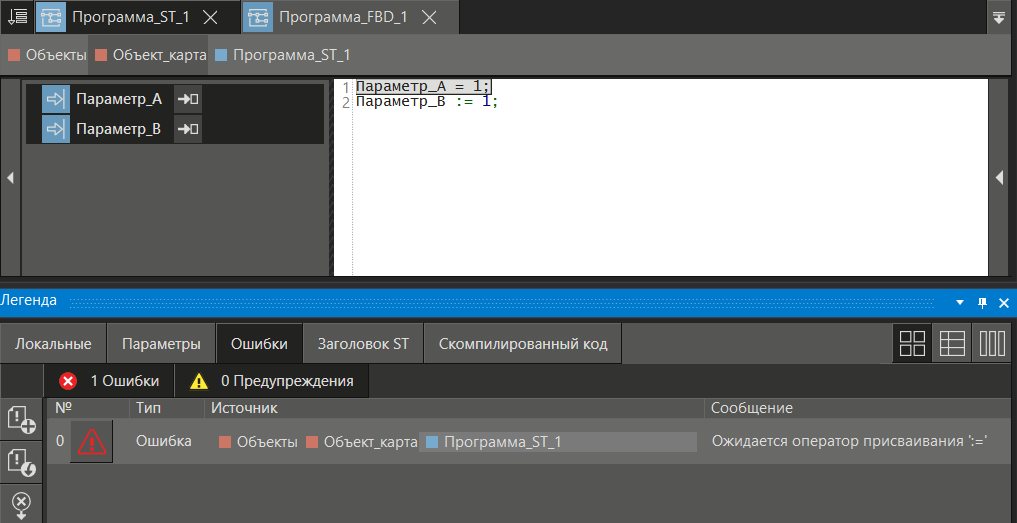Open the tab list dropdown at top right

pos(998,17)
